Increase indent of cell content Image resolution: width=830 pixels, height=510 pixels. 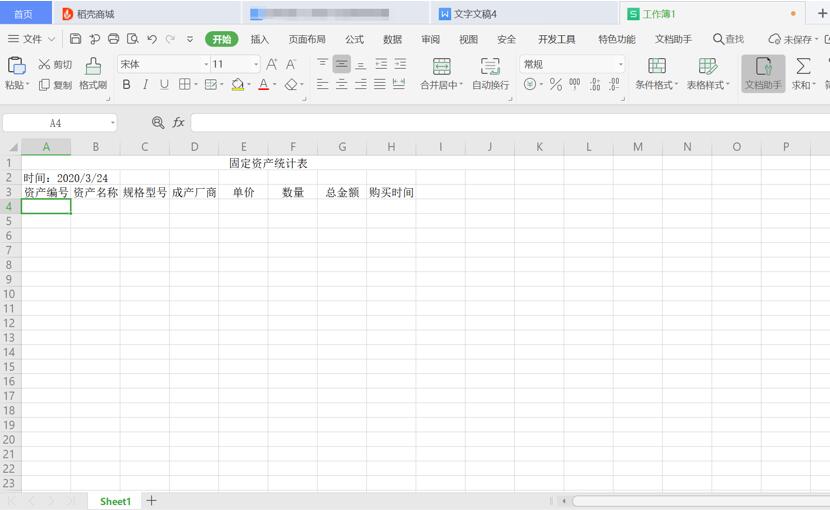(400, 64)
